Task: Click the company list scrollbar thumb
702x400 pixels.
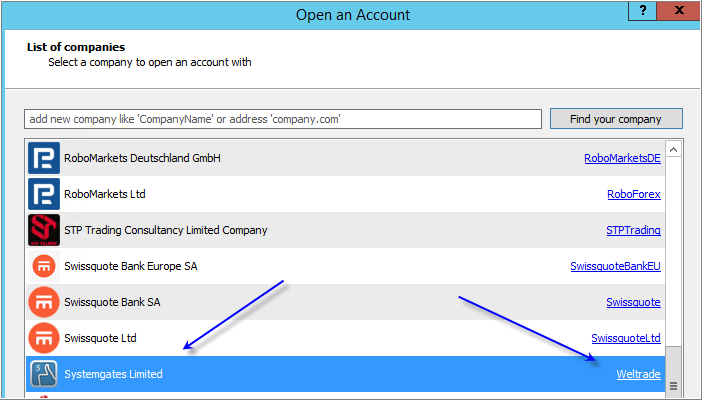Action: [x=673, y=372]
